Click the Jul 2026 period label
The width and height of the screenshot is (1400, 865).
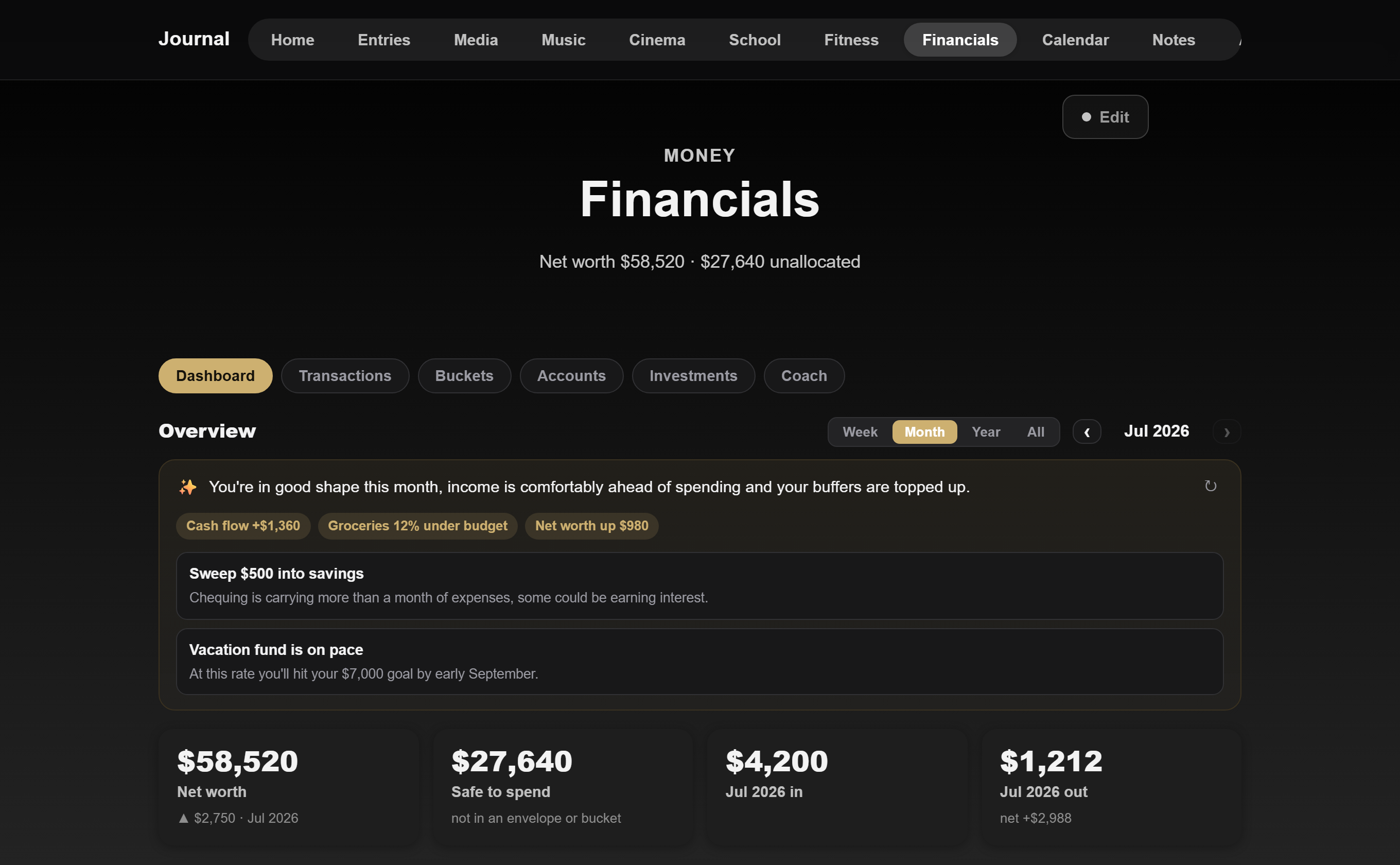pos(1156,431)
